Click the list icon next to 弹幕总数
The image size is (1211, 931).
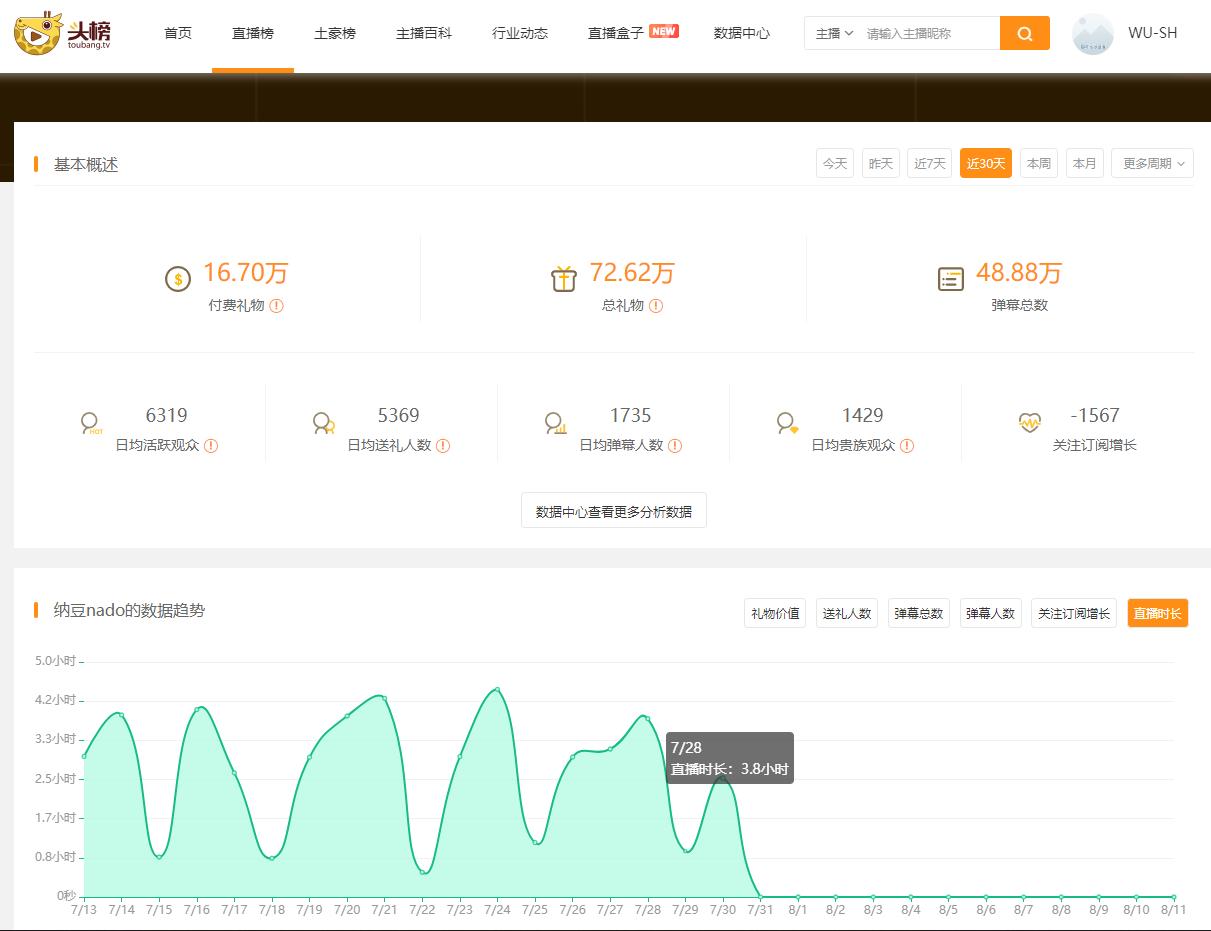point(950,280)
